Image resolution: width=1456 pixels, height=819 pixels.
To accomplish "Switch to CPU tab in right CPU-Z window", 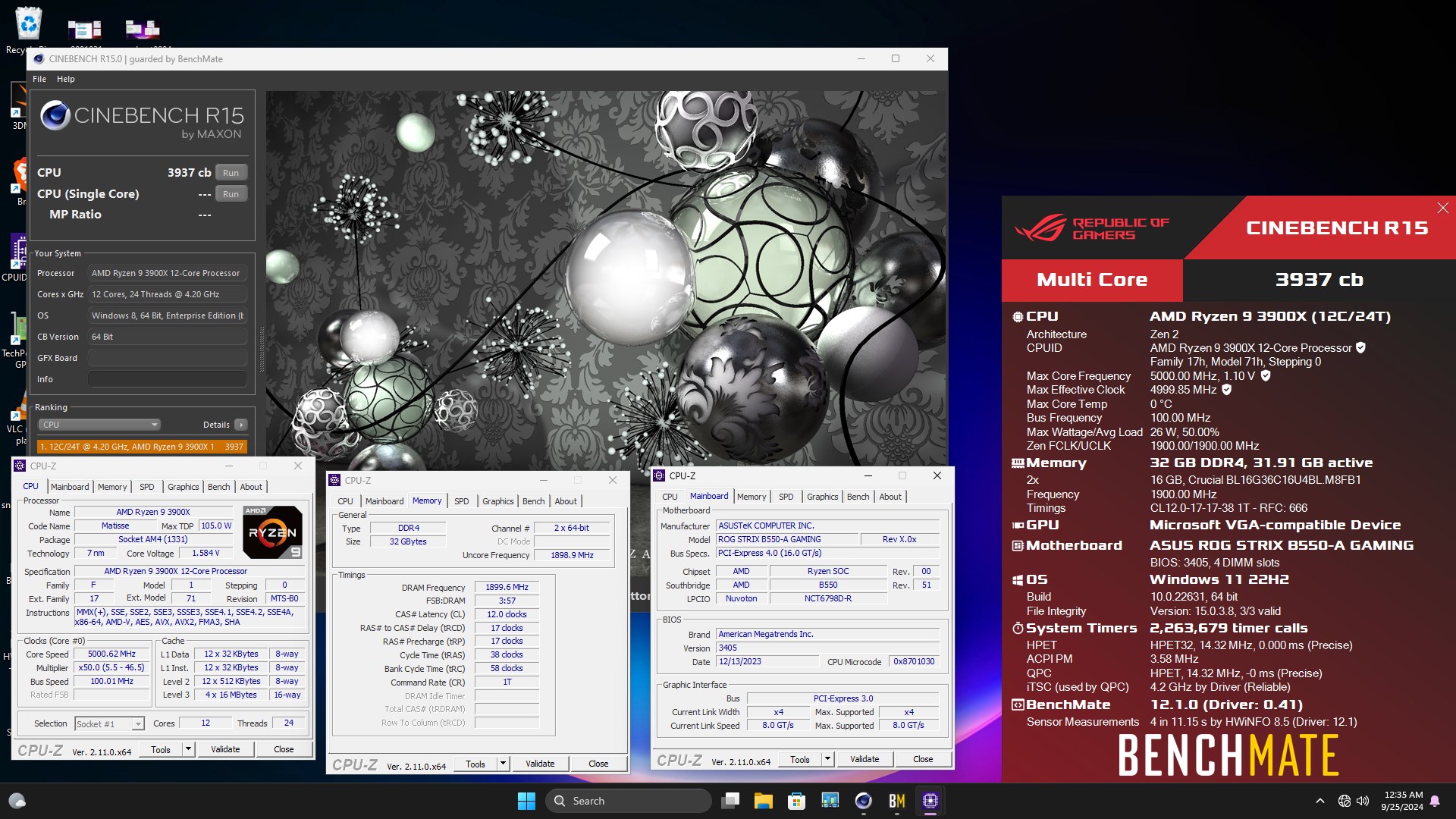I will 670,497.
